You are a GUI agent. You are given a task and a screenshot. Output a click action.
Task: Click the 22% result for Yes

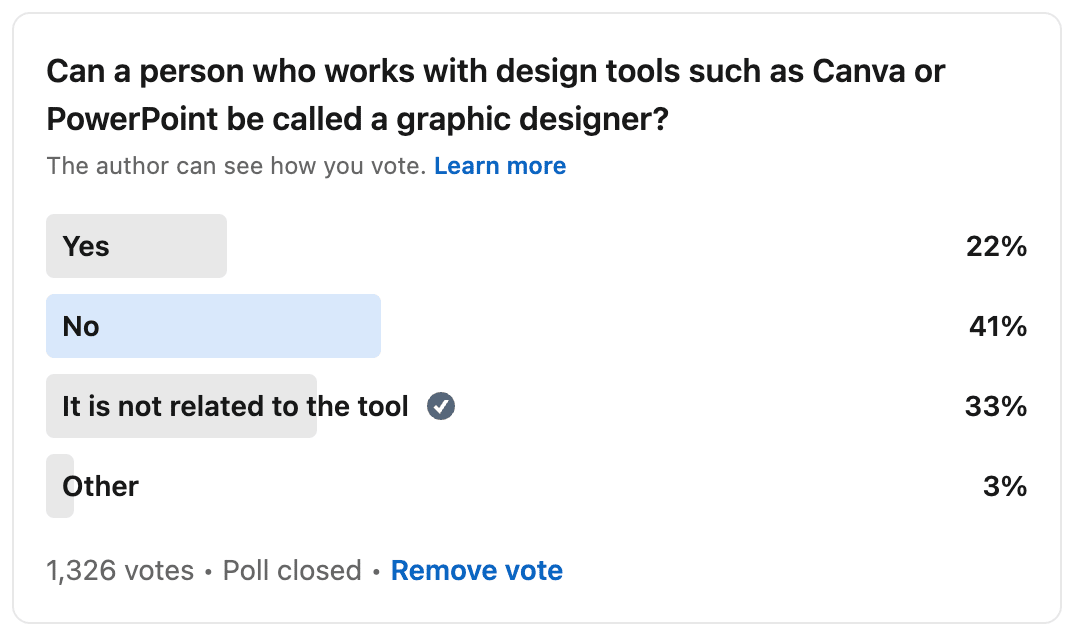tap(996, 246)
